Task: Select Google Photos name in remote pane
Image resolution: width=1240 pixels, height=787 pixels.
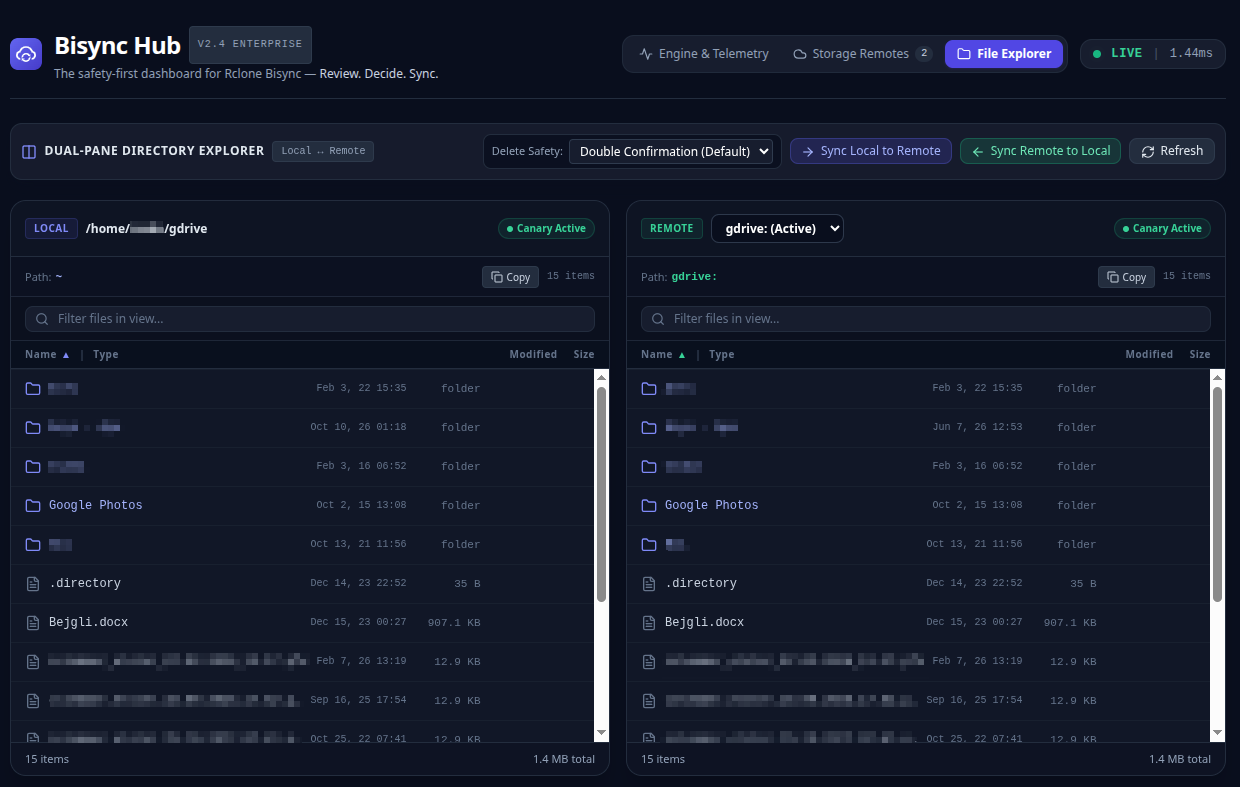Action: click(712, 505)
